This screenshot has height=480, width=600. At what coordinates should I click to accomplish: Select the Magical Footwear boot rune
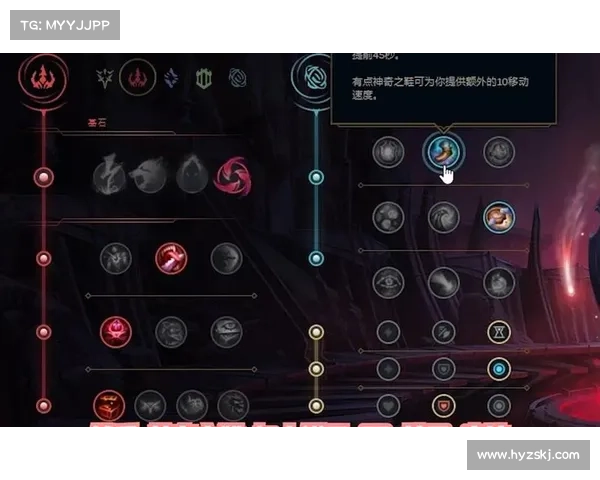443,152
